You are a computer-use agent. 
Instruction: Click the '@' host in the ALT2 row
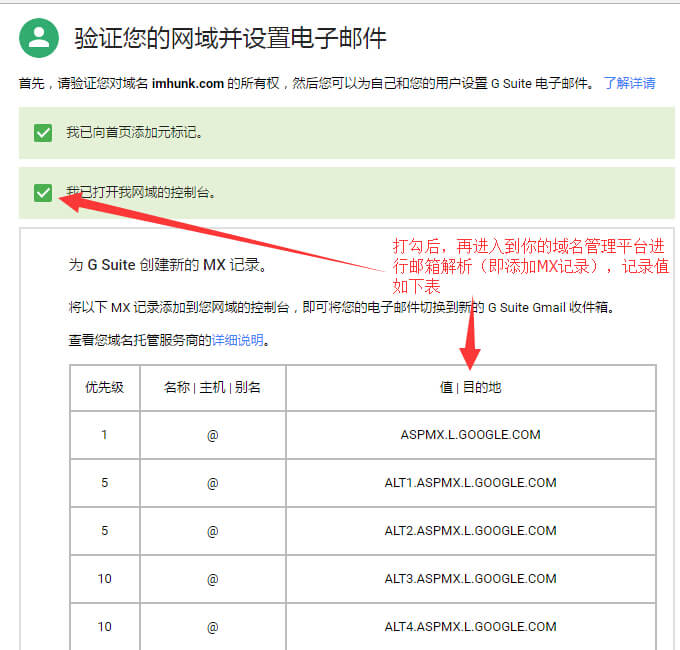pos(212,531)
